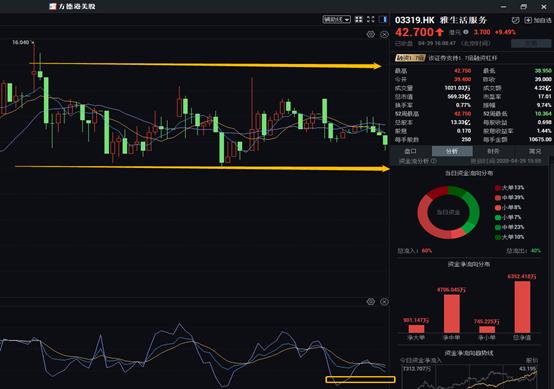Open the 简况 tab
The height and width of the screenshot is (389, 554).
click(x=534, y=151)
